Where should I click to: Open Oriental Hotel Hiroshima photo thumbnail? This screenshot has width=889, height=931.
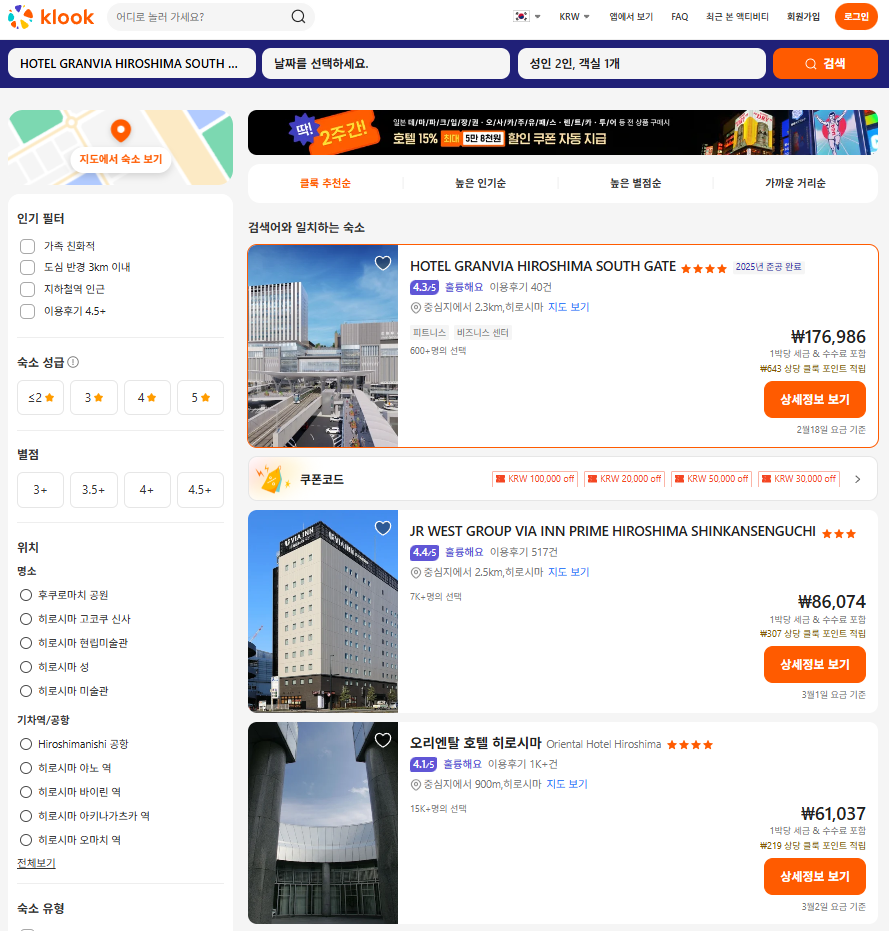click(323, 823)
